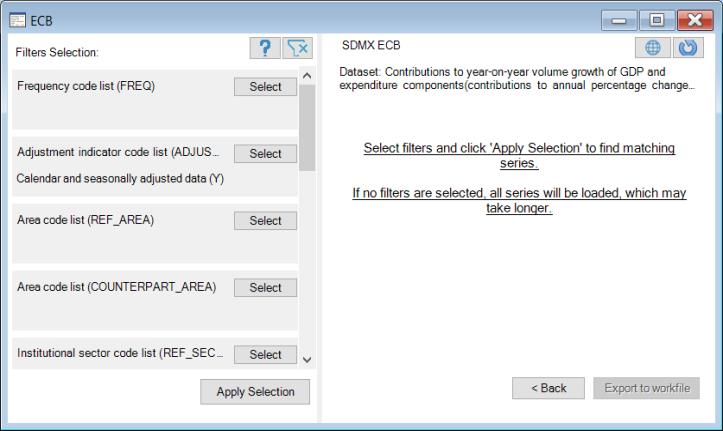Click Export to workfile button
This screenshot has height=431, width=723.
[x=645, y=388]
